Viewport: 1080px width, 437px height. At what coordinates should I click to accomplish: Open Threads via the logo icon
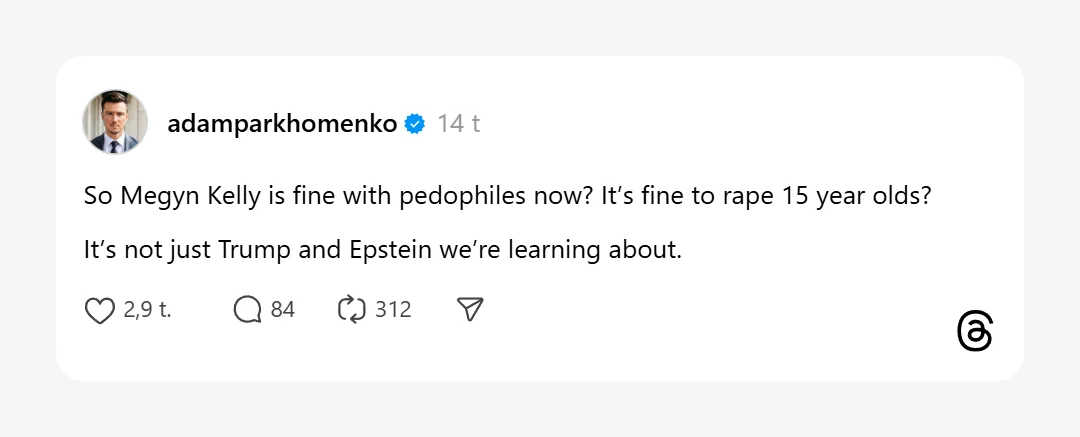pos(975,331)
